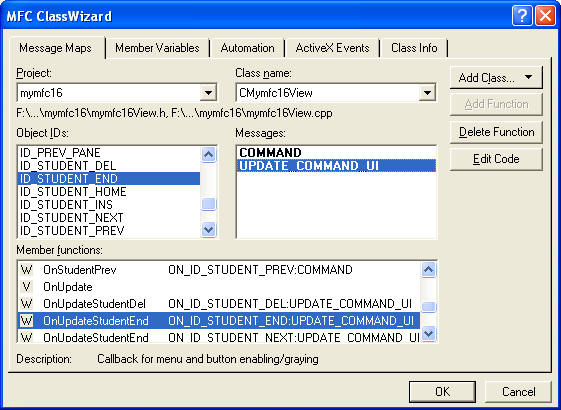The image size is (561, 410).
Task: Select the OnUpdateStudentDel member function
Action: click(219, 304)
